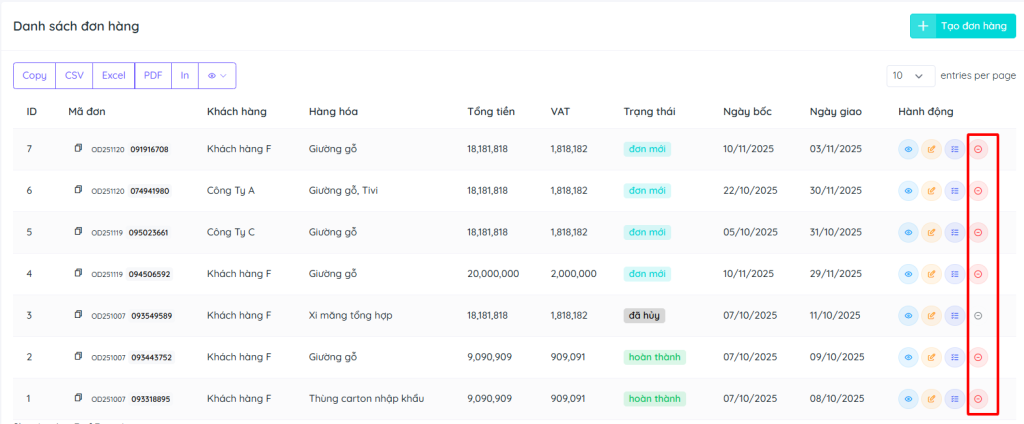Expand the entries per page selector

click(x=910, y=75)
